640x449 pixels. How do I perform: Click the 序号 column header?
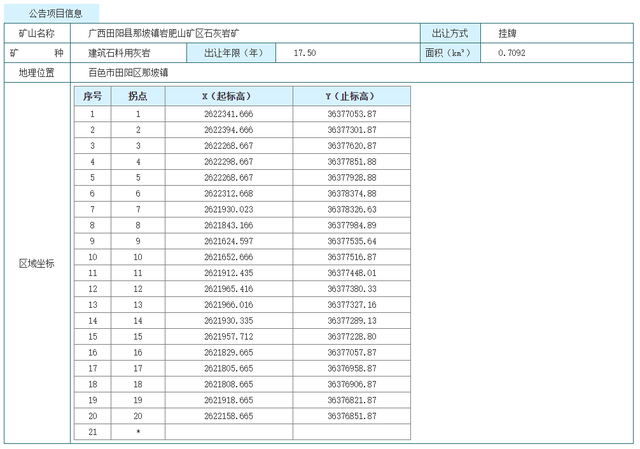point(92,96)
